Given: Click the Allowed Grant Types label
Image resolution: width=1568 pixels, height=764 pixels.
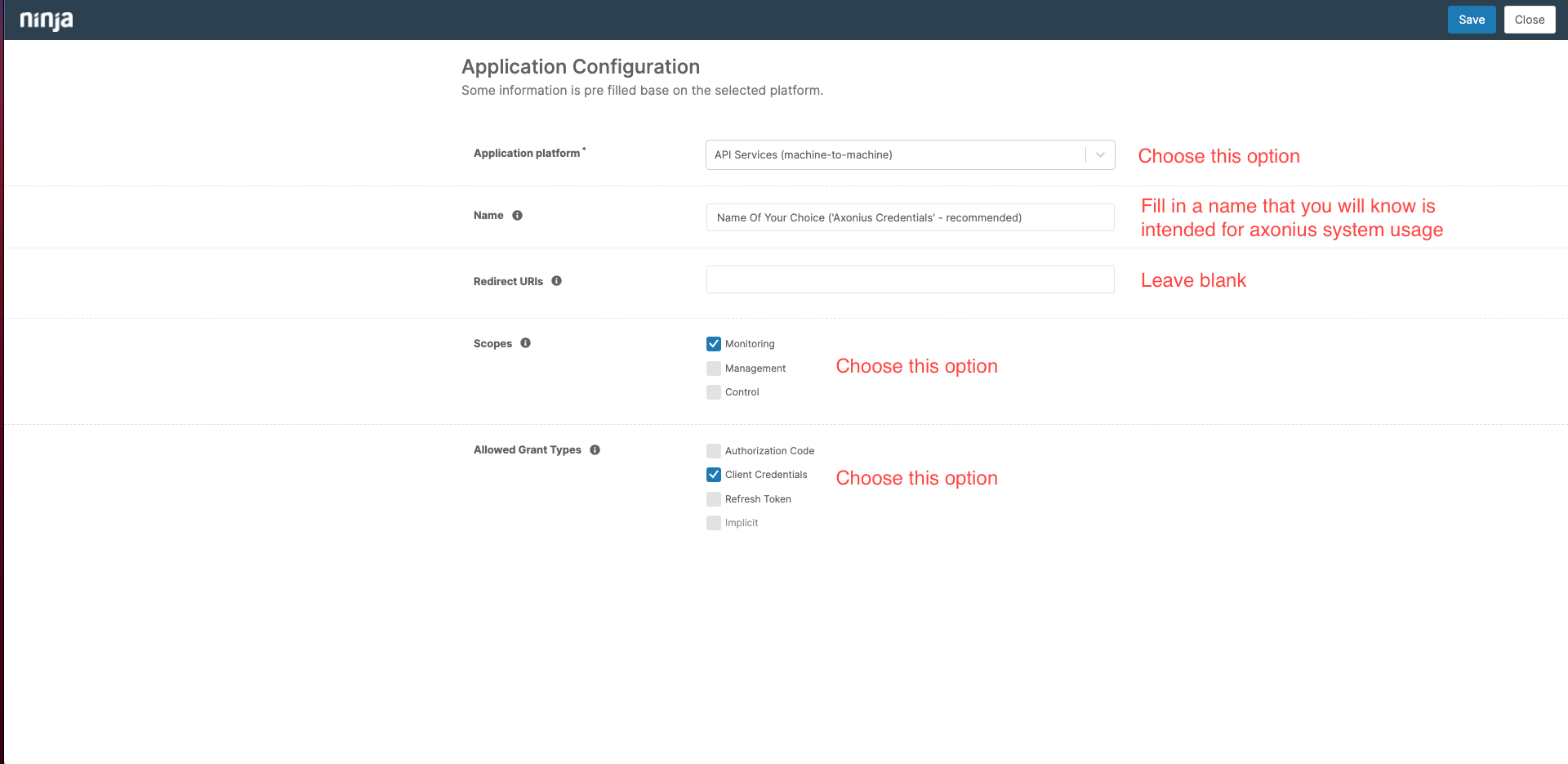Looking at the screenshot, I should tap(528, 450).
